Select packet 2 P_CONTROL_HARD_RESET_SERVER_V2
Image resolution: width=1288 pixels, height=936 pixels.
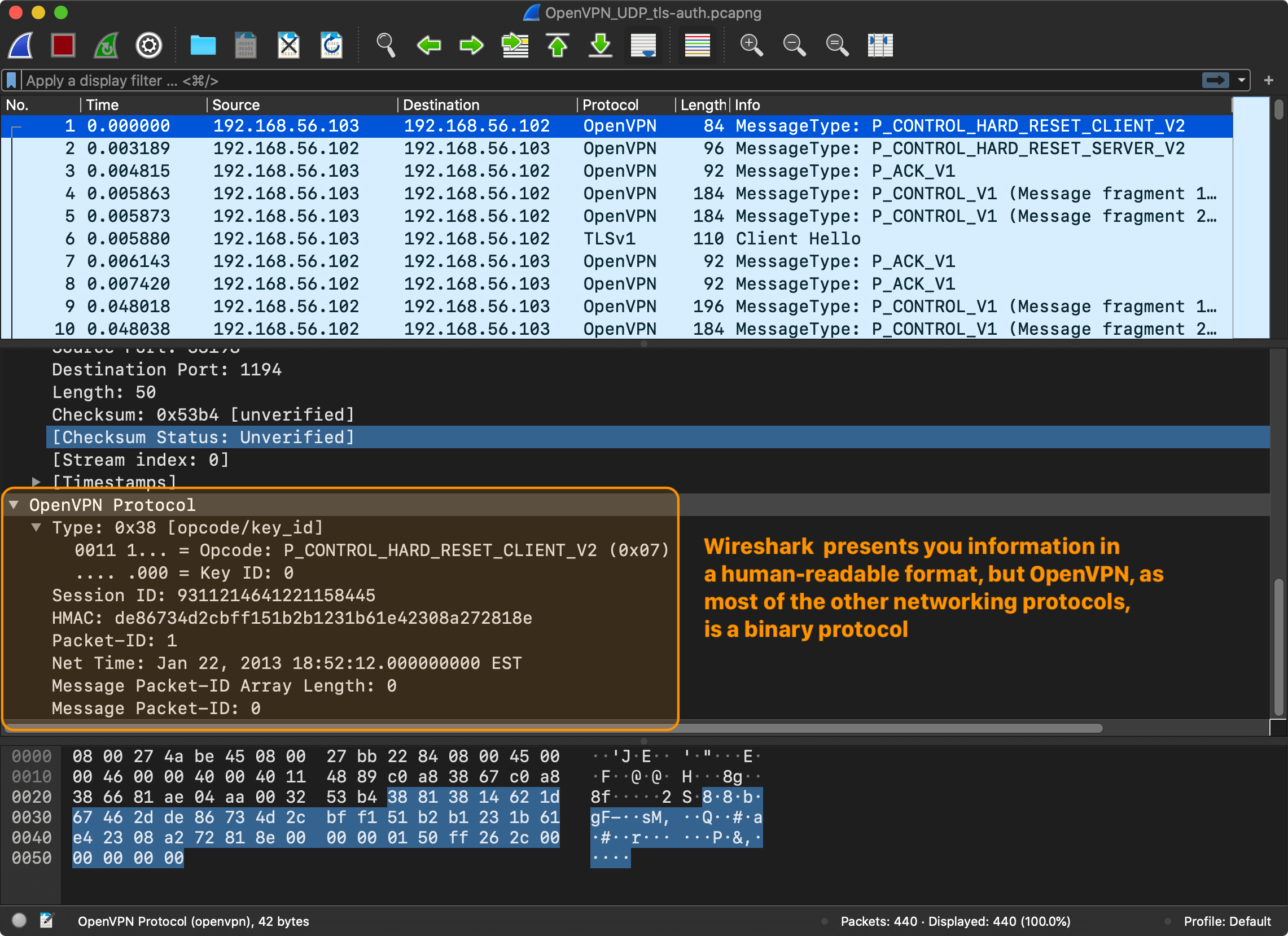coord(617,149)
